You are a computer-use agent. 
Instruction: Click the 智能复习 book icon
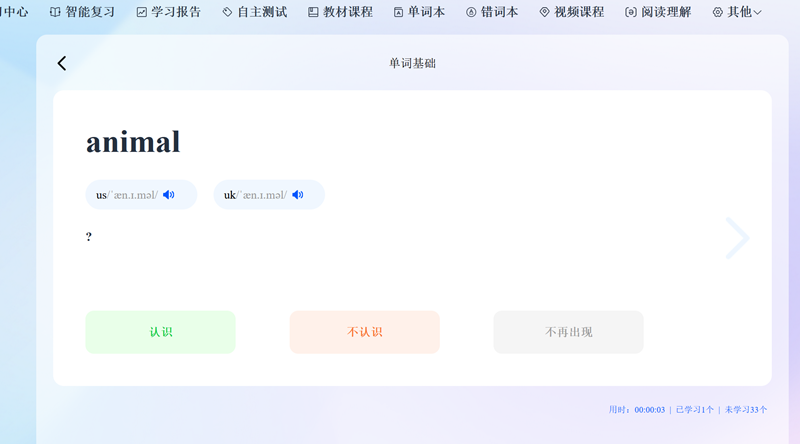coord(55,12)
